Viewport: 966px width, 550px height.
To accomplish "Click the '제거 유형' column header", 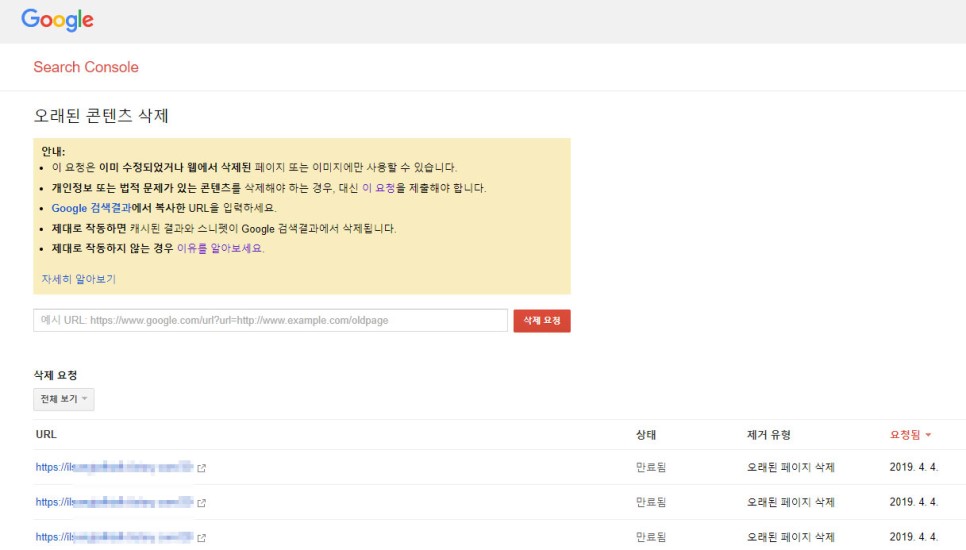I will [768, 434].
